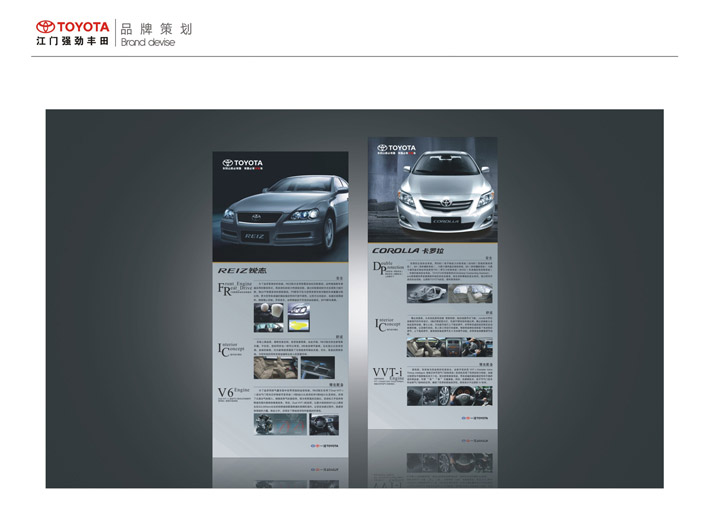Click the 'DP Double Protection' heading
Image resolution: width=709 pixels, height=530 pixels.
(x=388, y=267)
